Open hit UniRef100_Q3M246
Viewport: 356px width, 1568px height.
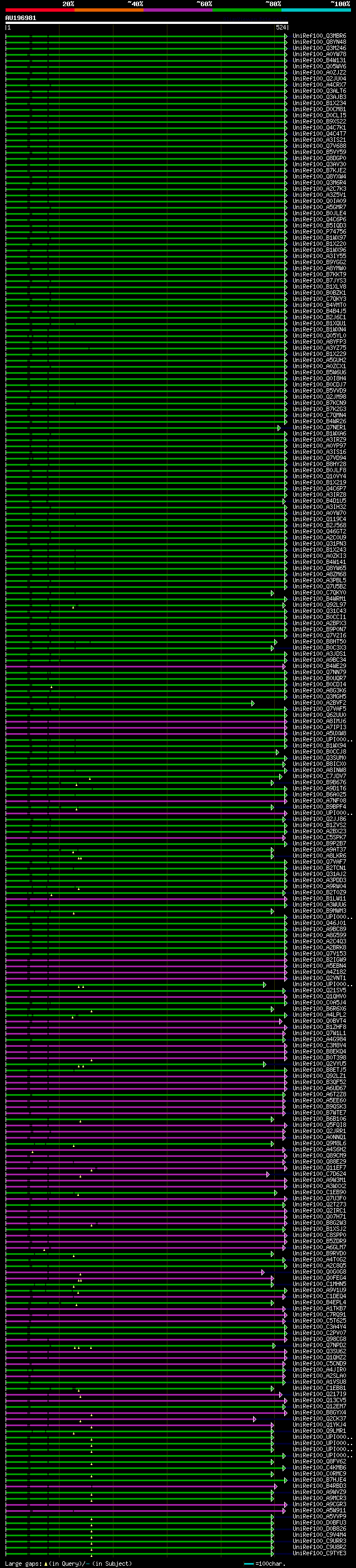319,48
